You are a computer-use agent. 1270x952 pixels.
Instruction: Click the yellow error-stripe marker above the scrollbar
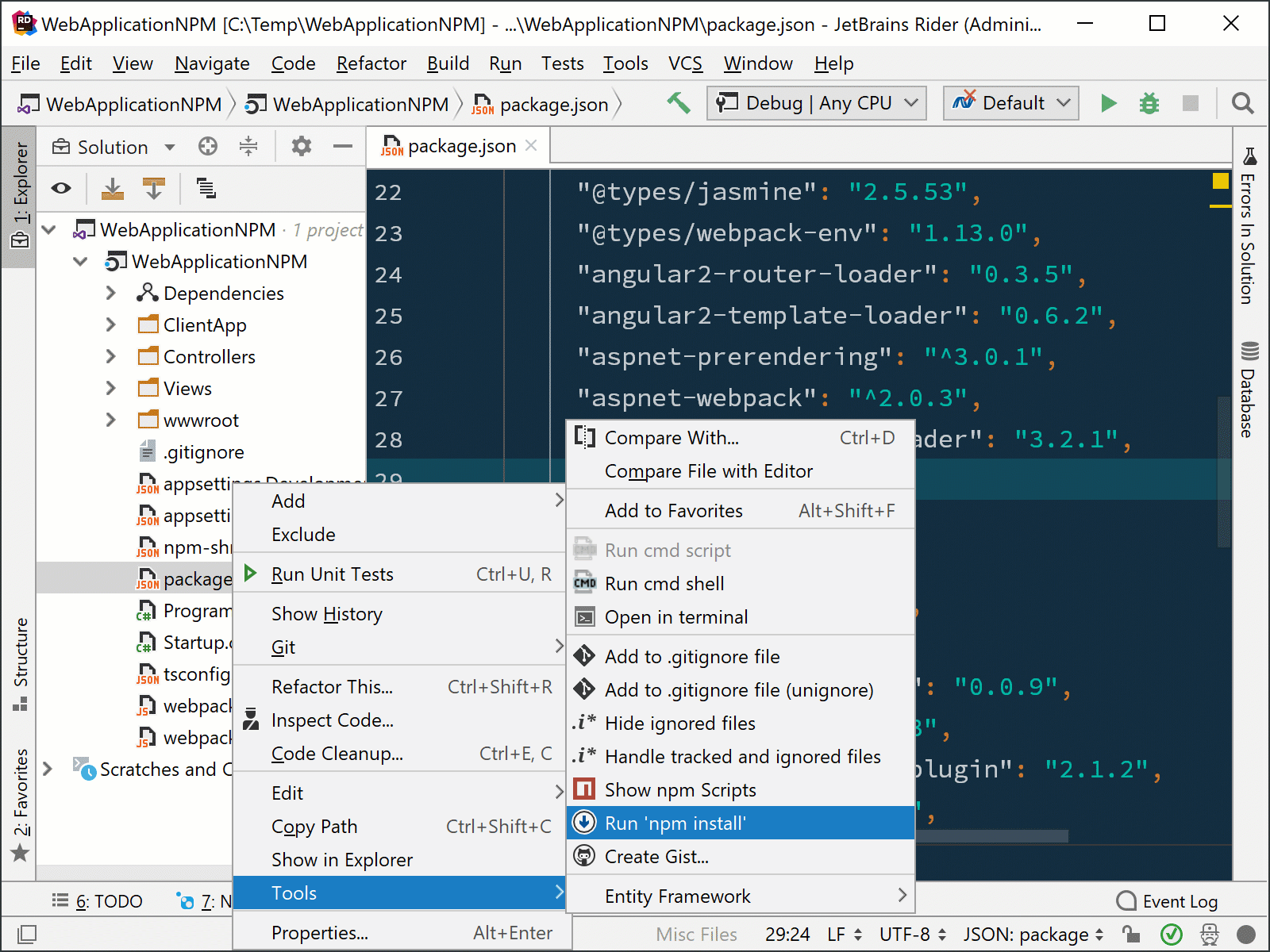(x=1220, y=181)
